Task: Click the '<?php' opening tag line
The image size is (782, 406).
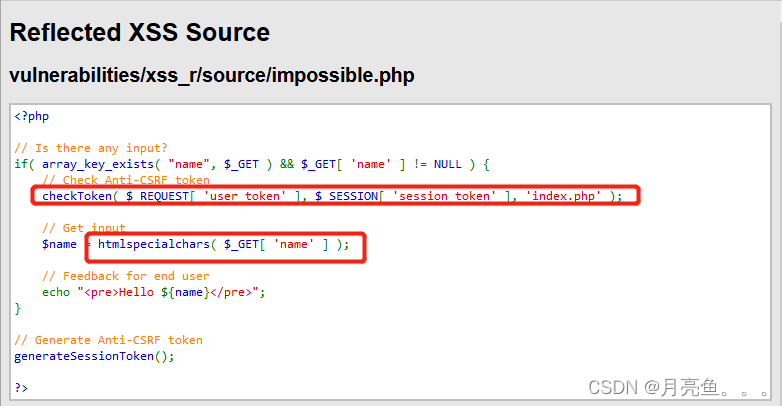Action: [x=31, y=116]
